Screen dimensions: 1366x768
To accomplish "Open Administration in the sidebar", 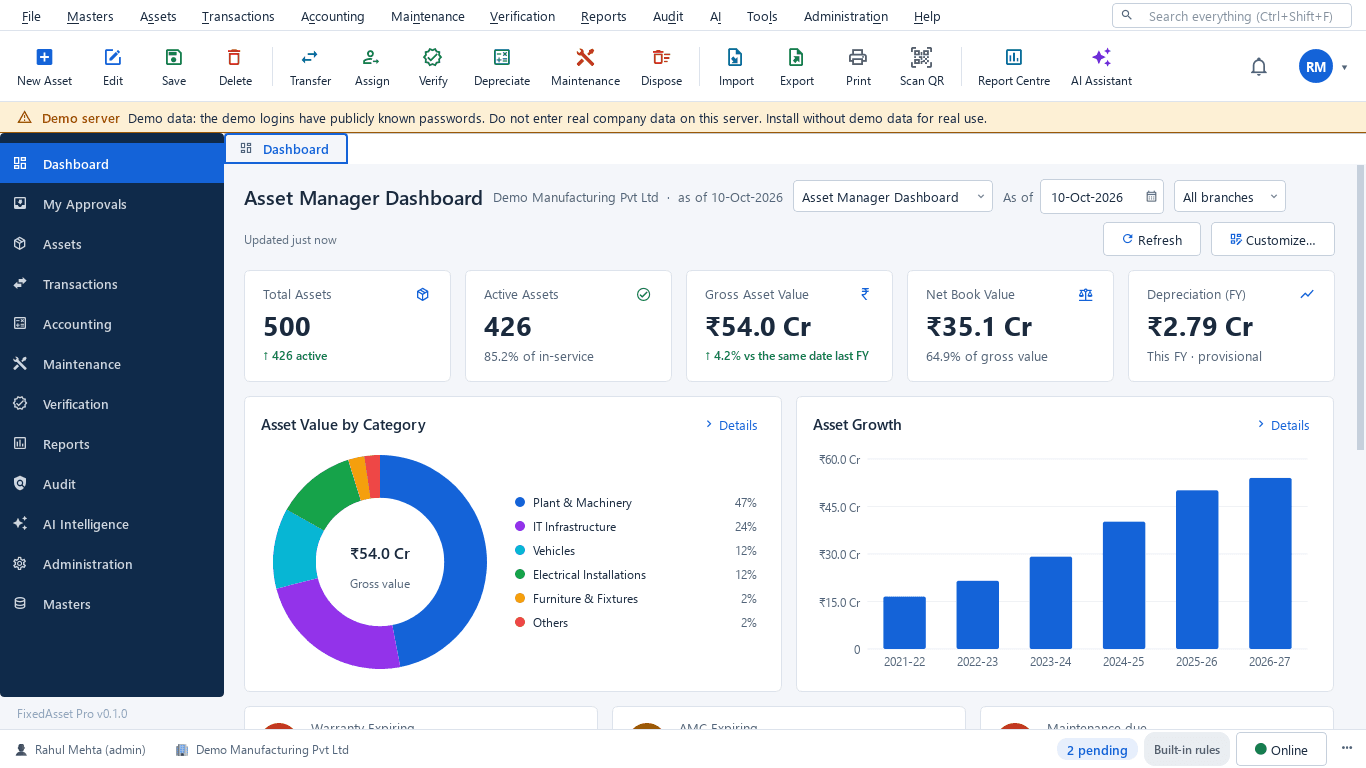I will tap(112, 564).
